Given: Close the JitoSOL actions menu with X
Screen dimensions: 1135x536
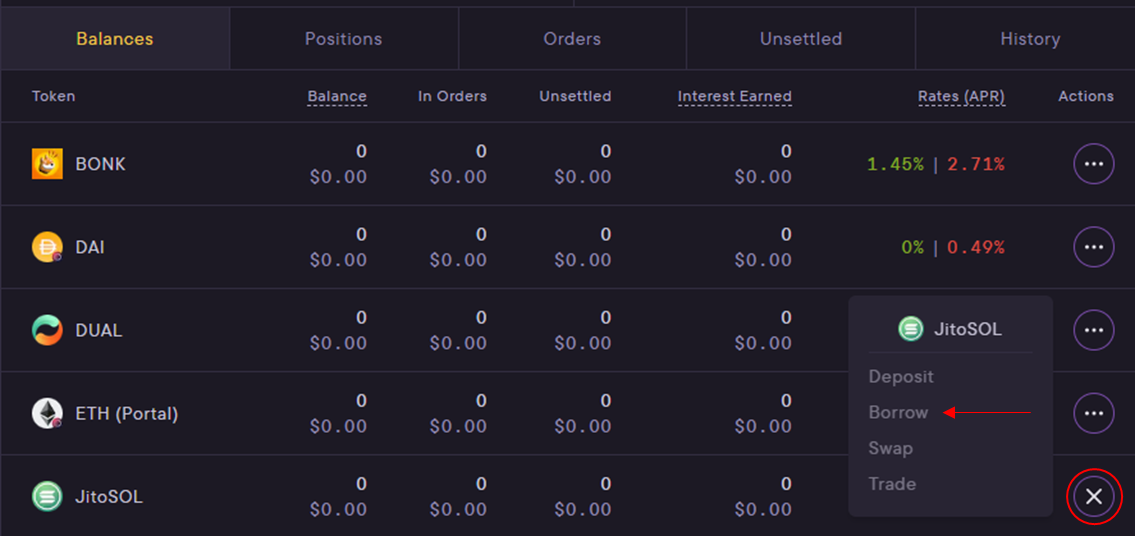Looking at the screenshot, I should point(1094,497).
